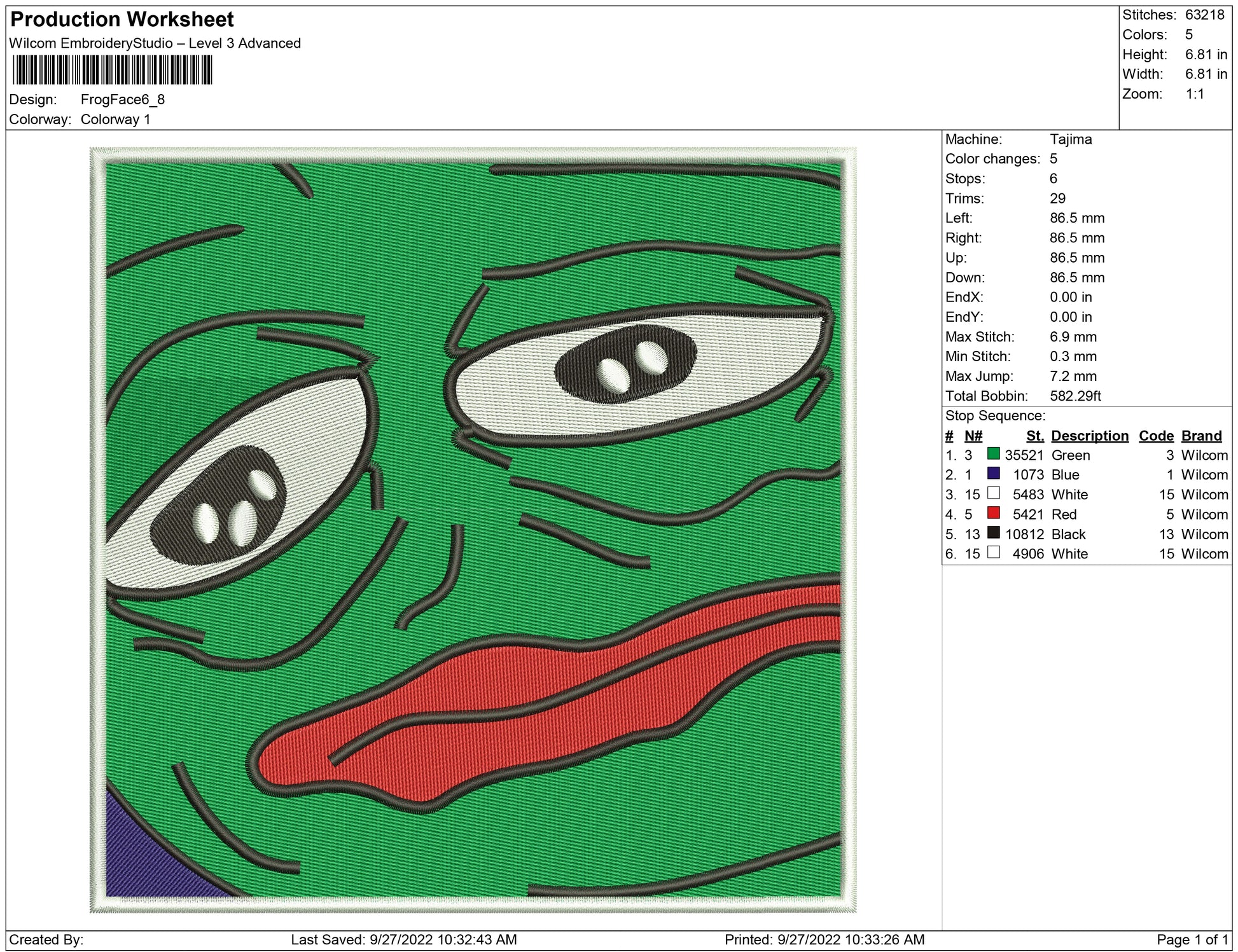The width and height of the screenshot is (1238, 952).
Task: Click the design name FrogFace6_8
Action: pyautogui.click(x=122, y=99)
